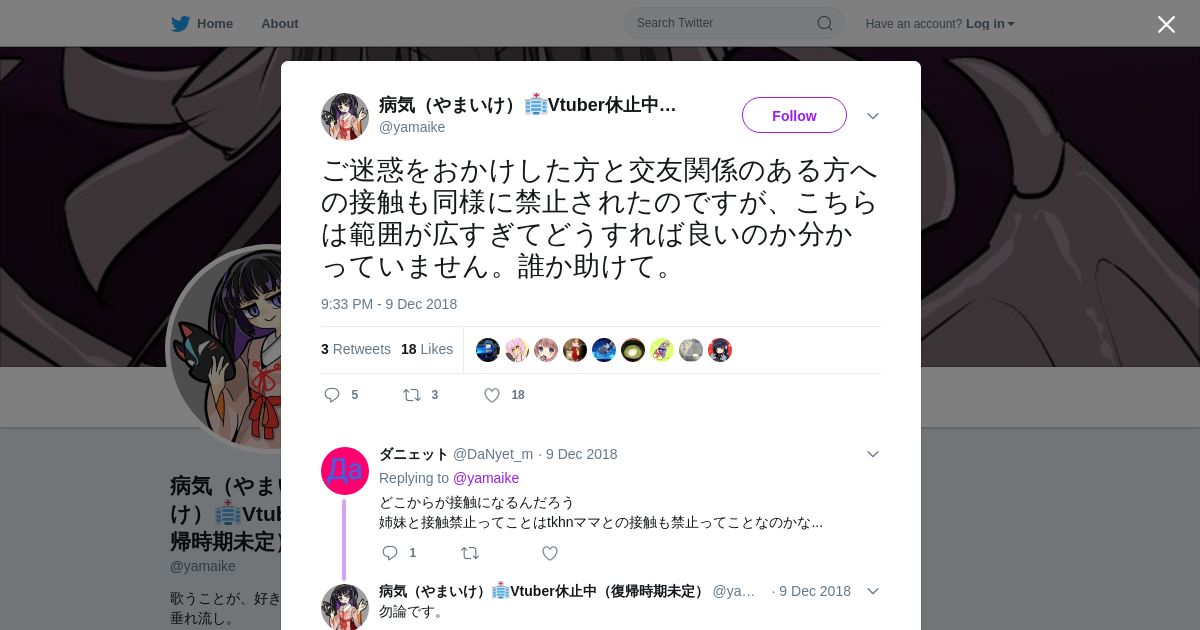Open the Log in dropdown
Viewport: 1200px width, 630px height.
tap(990, 24)
